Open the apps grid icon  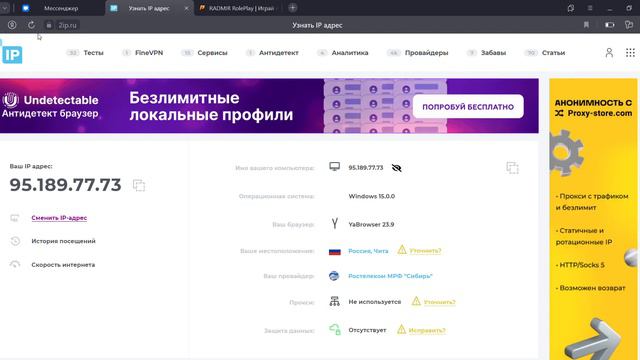630,53
